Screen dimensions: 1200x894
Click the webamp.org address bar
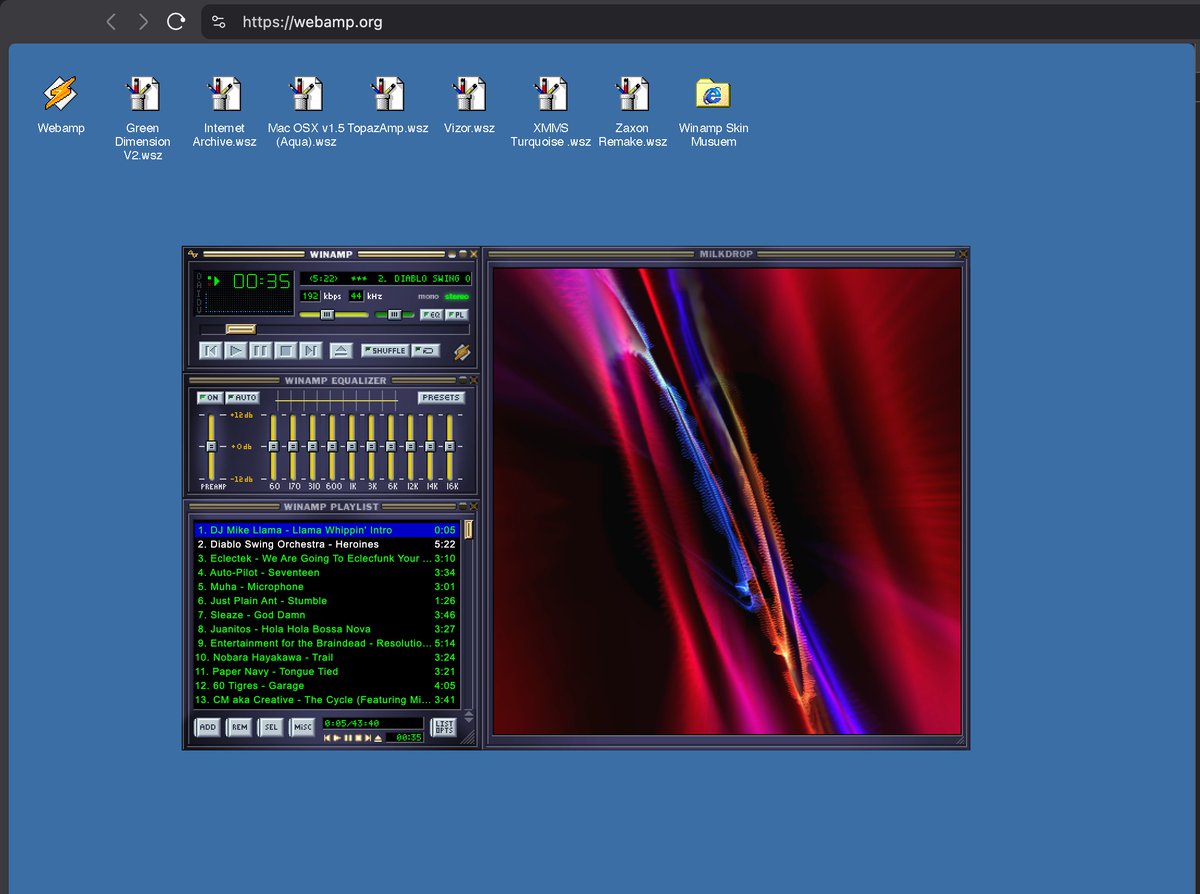tap(700, 21)
